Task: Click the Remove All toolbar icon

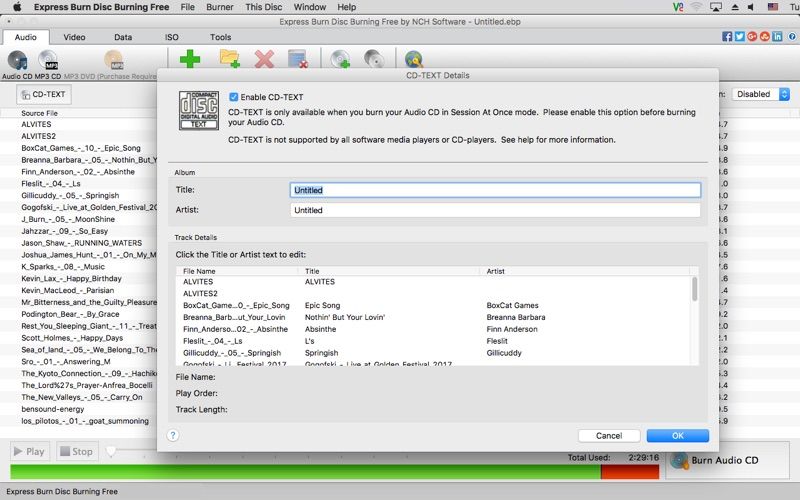Action: click(x=297, y=59)
